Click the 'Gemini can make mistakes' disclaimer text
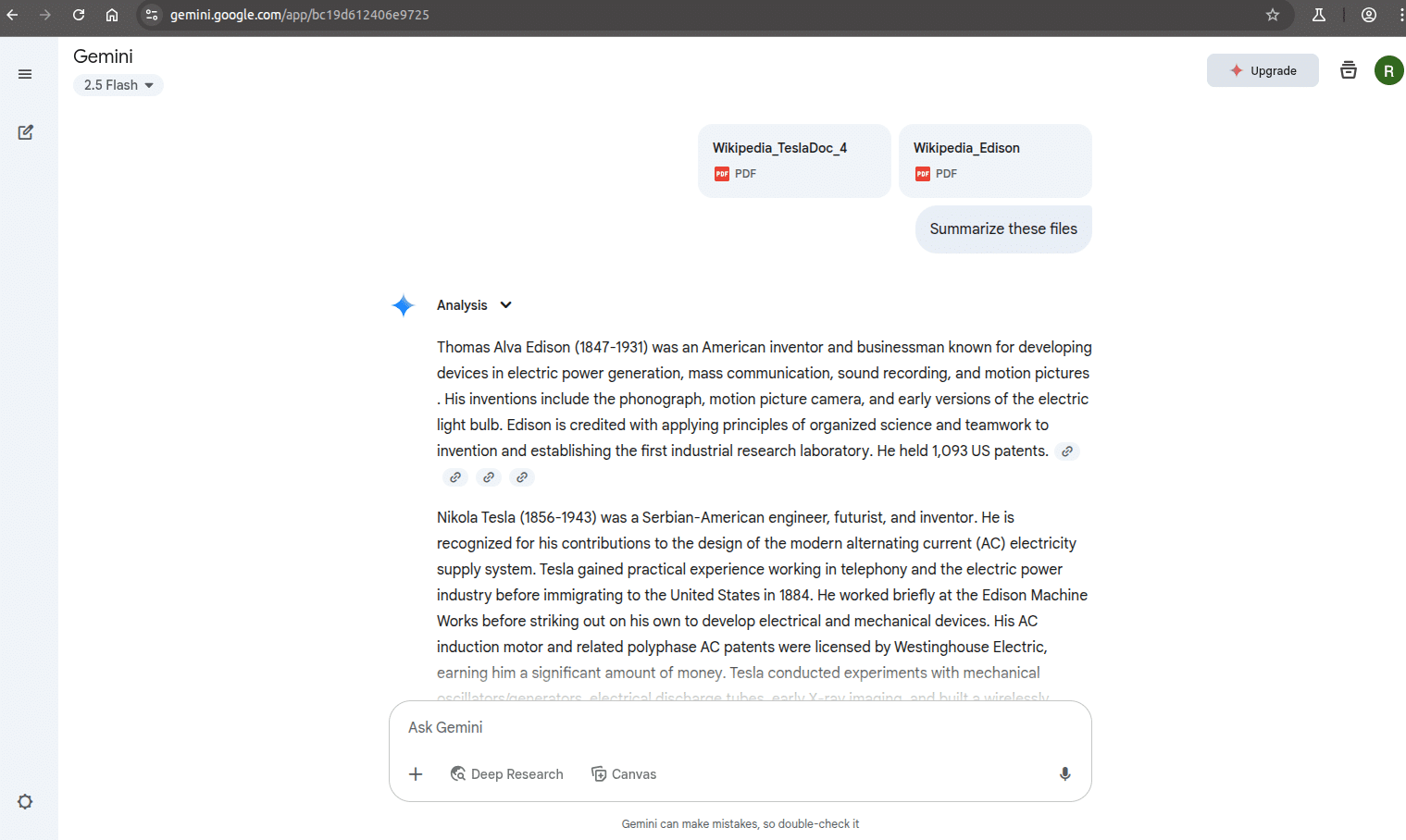Viewport: 1406px width, 840px height. pyautogui.click(x=740, y=823)
